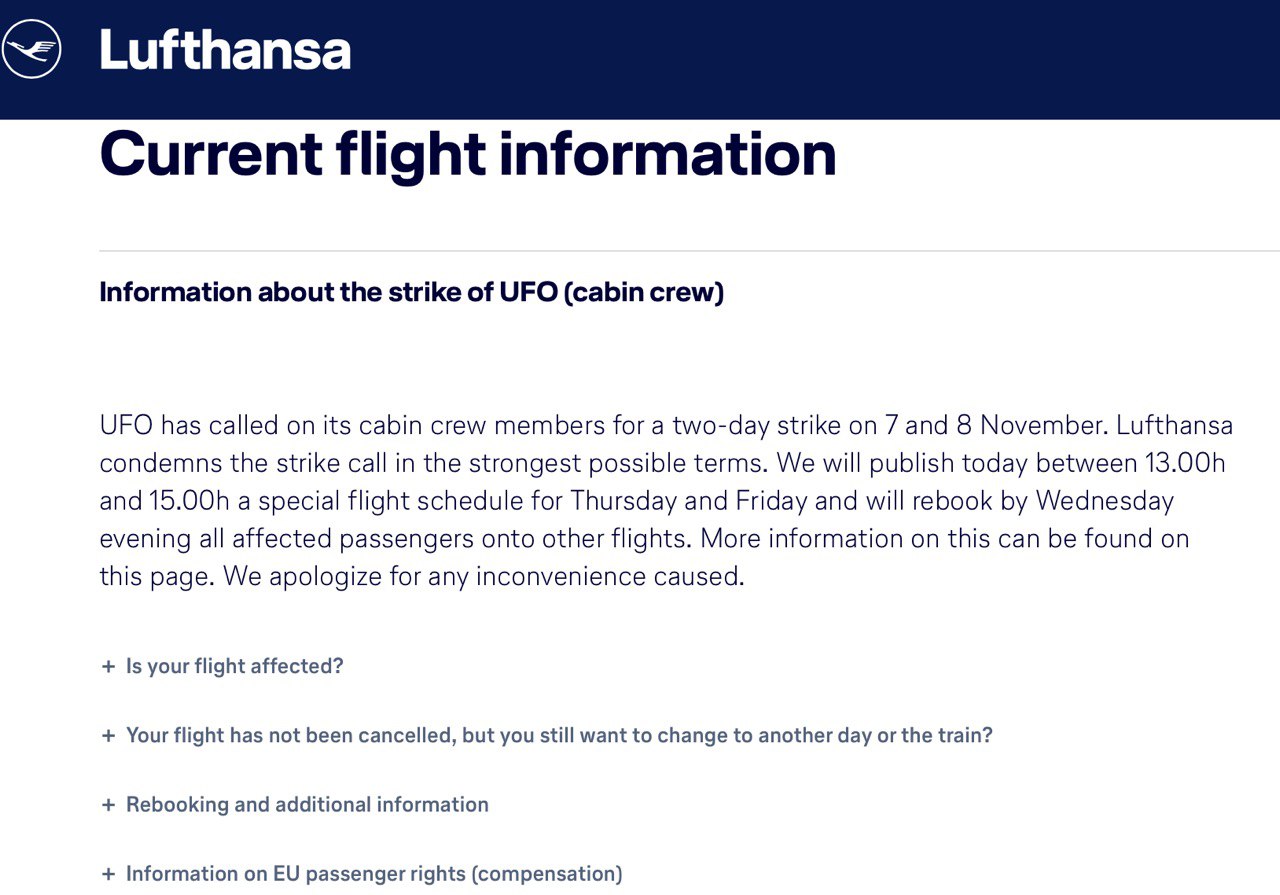Click plus icon beside "Your flight has not been cancelled"

click(108, 735)
